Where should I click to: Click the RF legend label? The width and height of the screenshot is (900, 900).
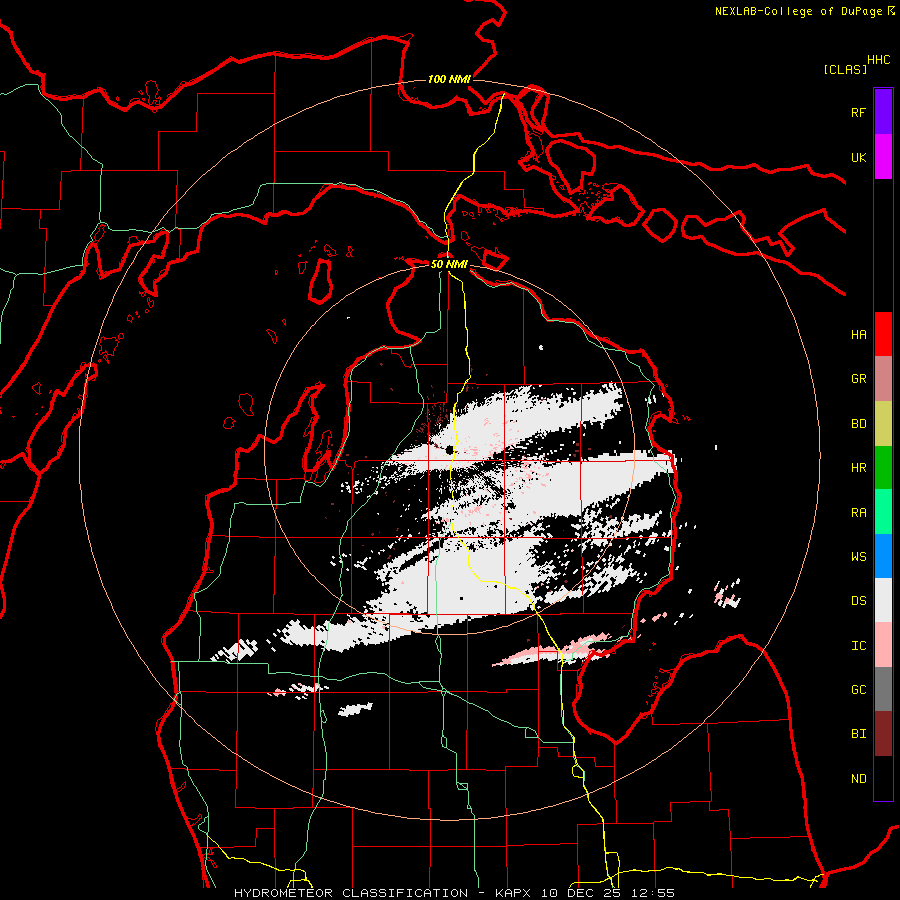coord(858,112)
